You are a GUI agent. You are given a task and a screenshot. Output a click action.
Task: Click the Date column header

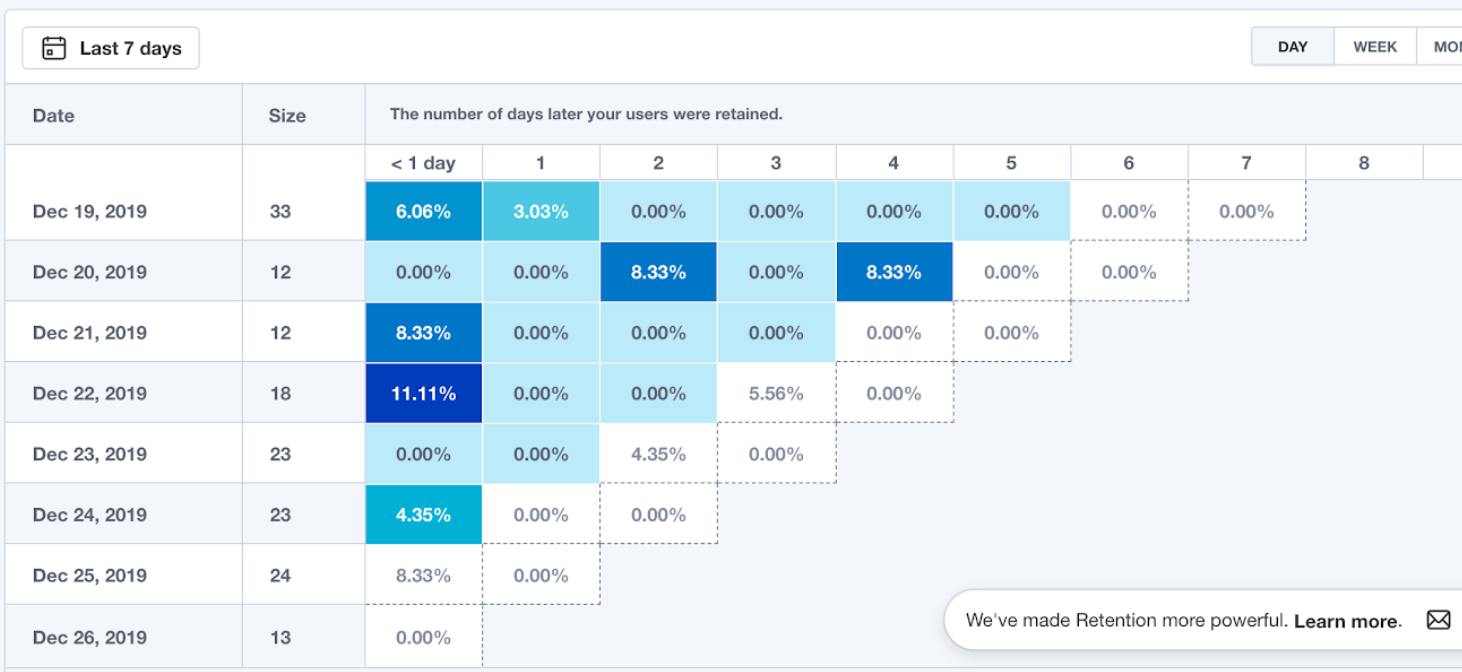point(54,115)
